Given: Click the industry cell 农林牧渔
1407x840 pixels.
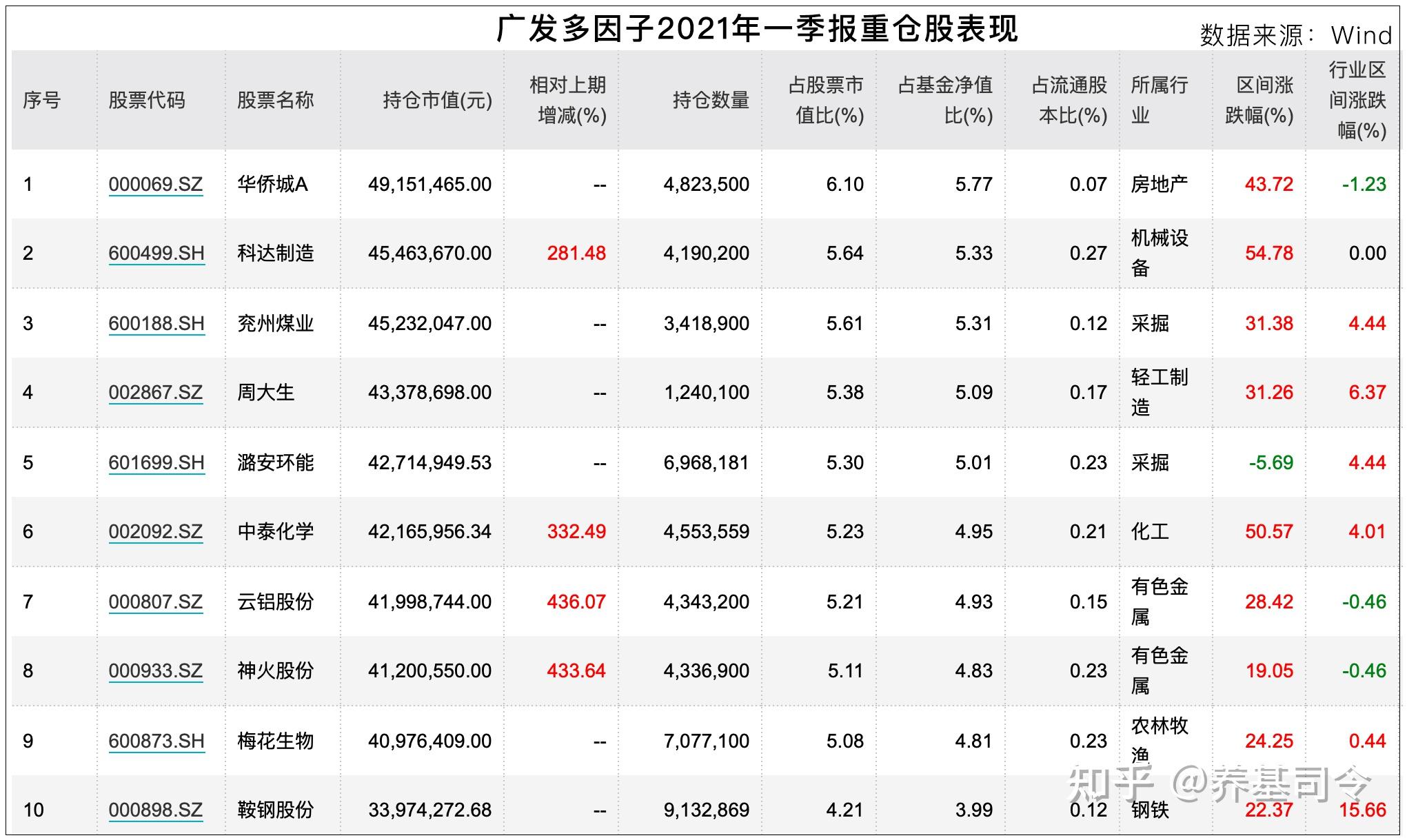Looking at the screenshot, I should coord(1160,741).
